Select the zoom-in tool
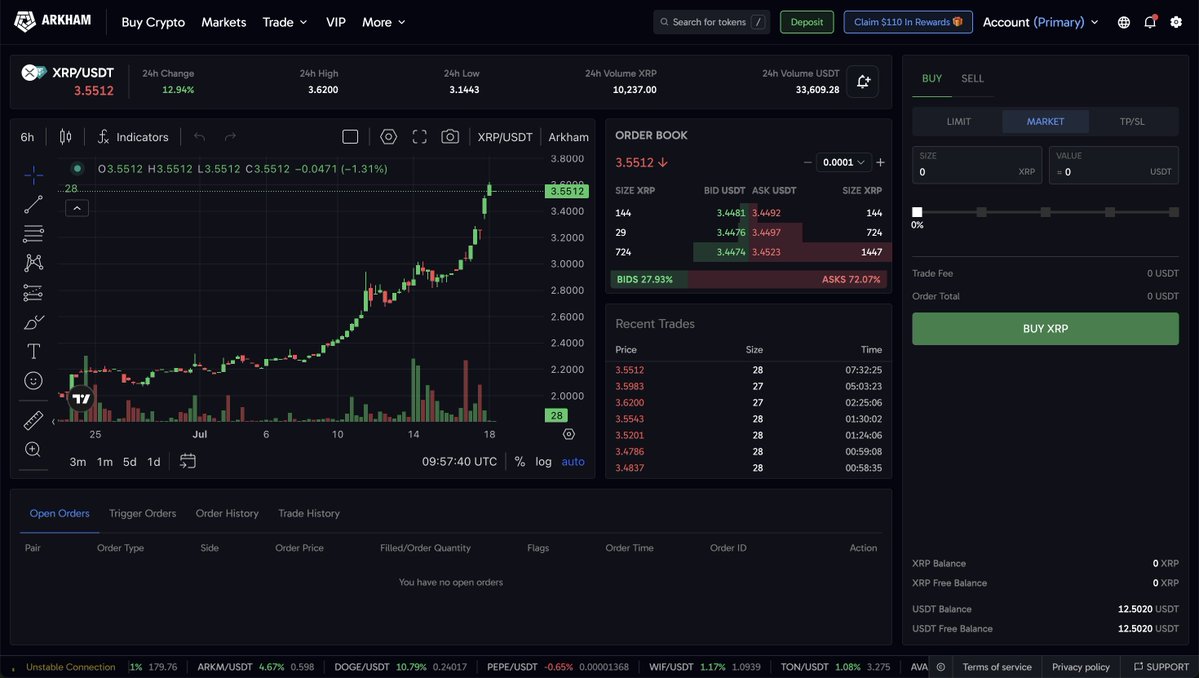This screenshot has height=678, width=1199. pos(33,449)
